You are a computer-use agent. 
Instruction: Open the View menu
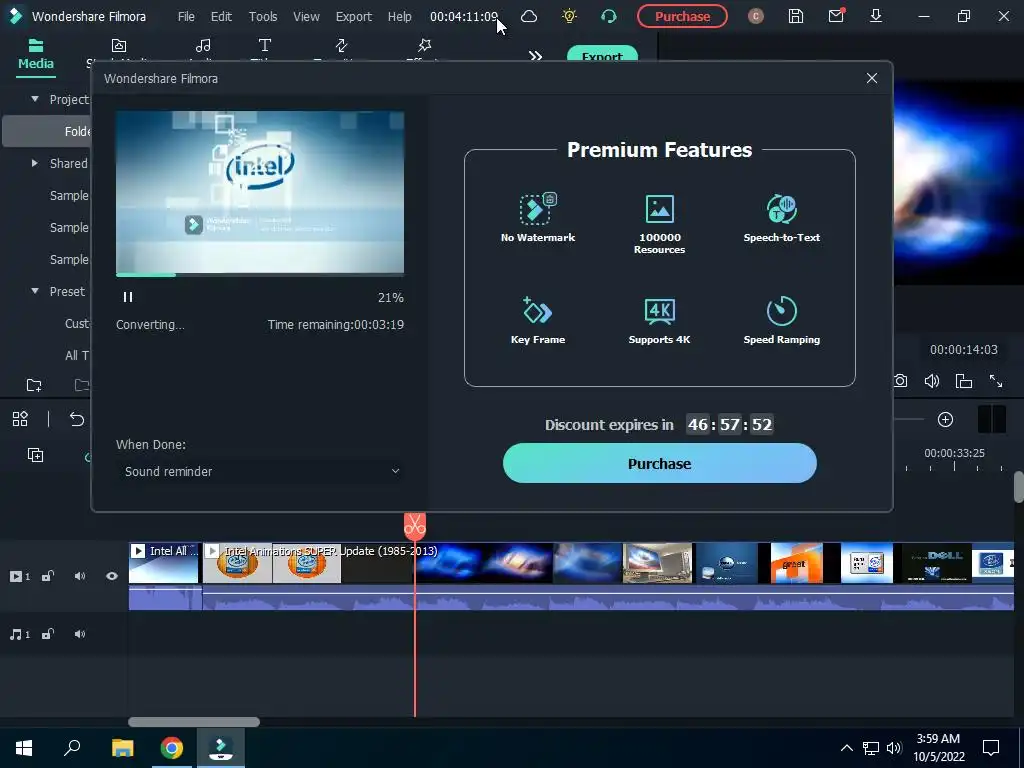[306, 16]
